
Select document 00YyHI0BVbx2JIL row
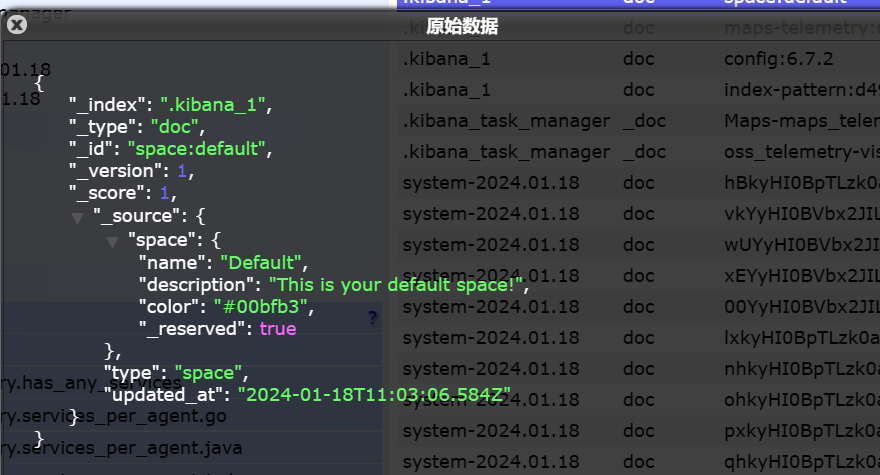pyautogui.click(x=639, y=307)
